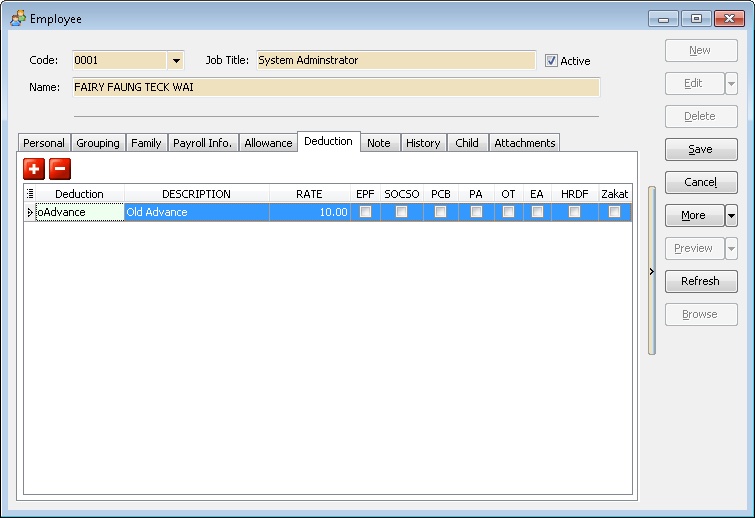Click the Employee window title icon
The image size is (755, 518).
click(18, 18)
